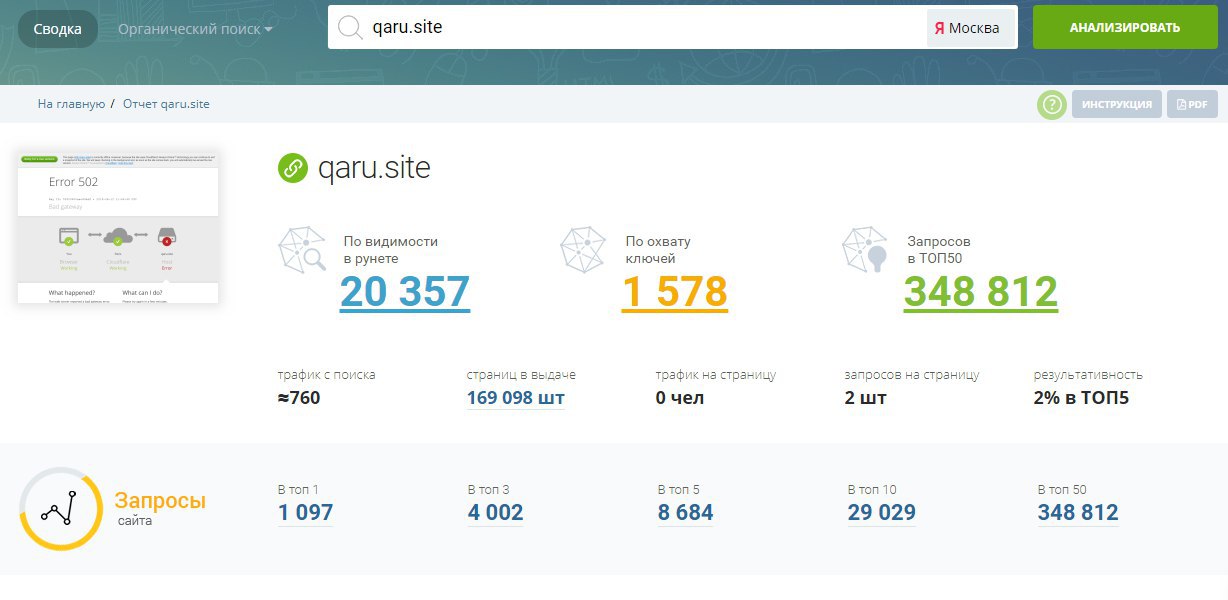Click the 2 шт queries per page value
The width and height of the screenshot is (1228, 600).
tap(866, 398)
